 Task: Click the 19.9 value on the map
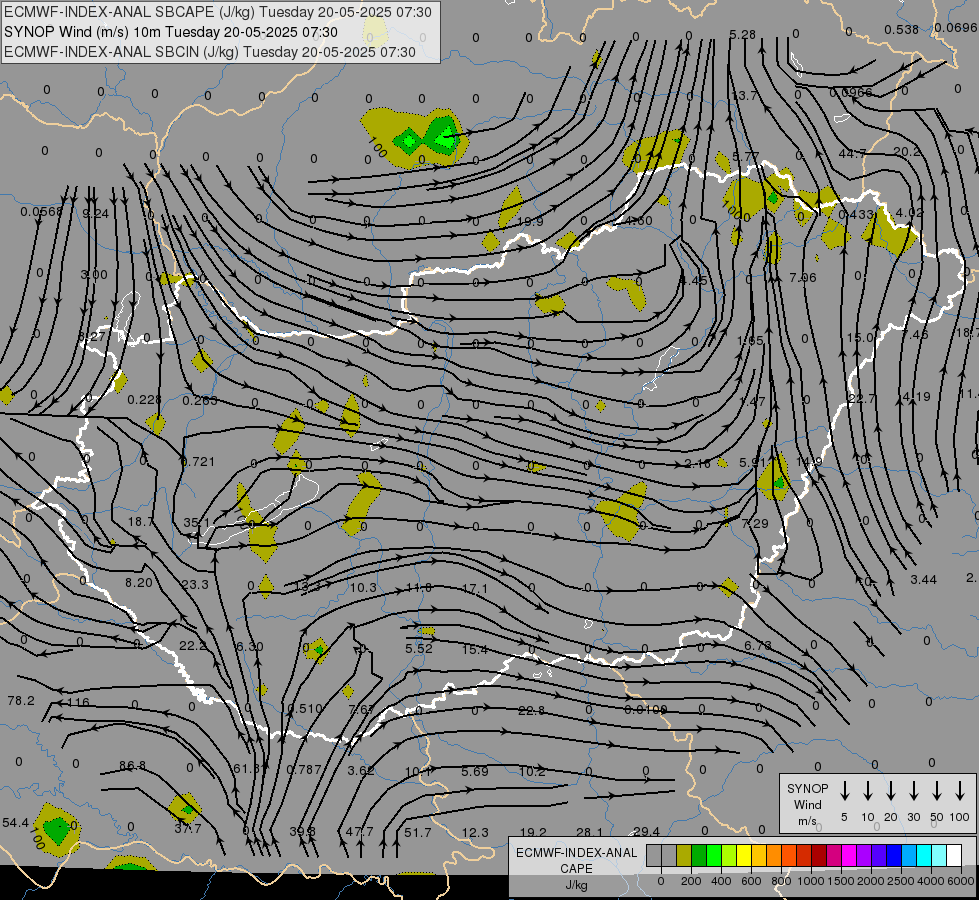click(x=530, y=222)
